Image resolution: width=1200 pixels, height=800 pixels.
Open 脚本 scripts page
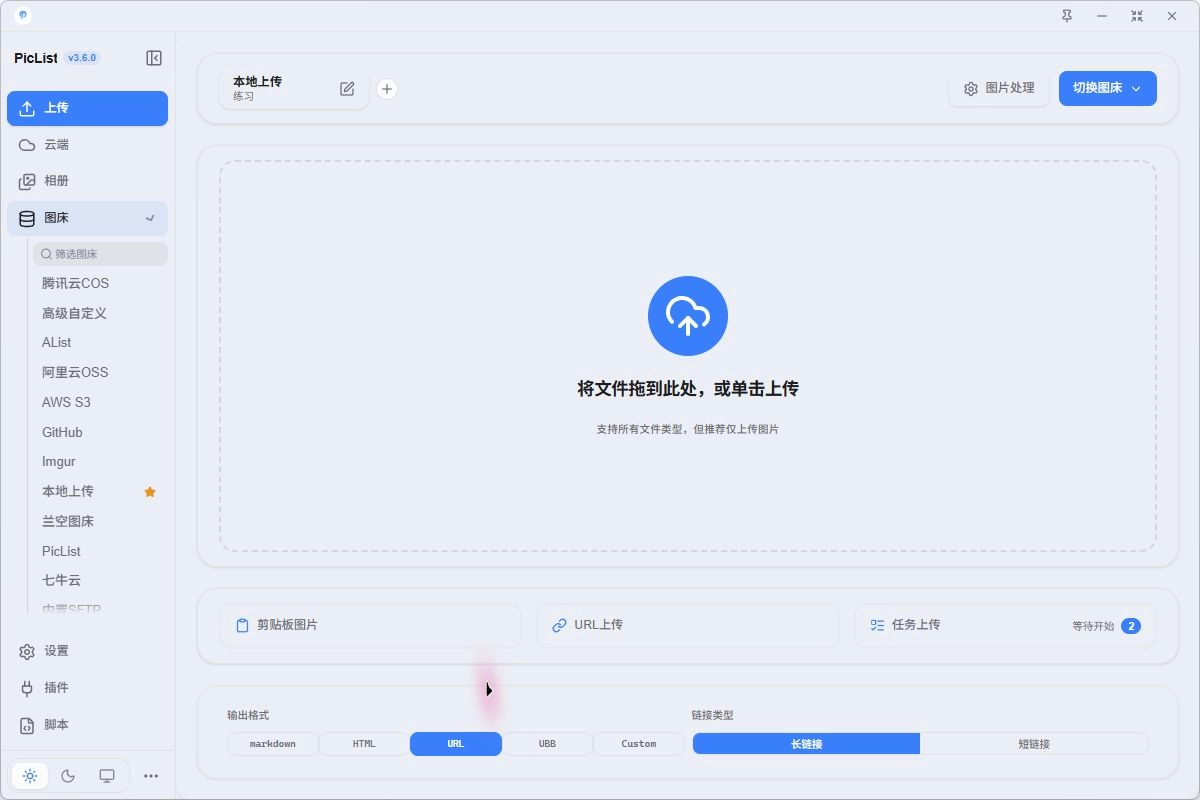click(87, 724)
